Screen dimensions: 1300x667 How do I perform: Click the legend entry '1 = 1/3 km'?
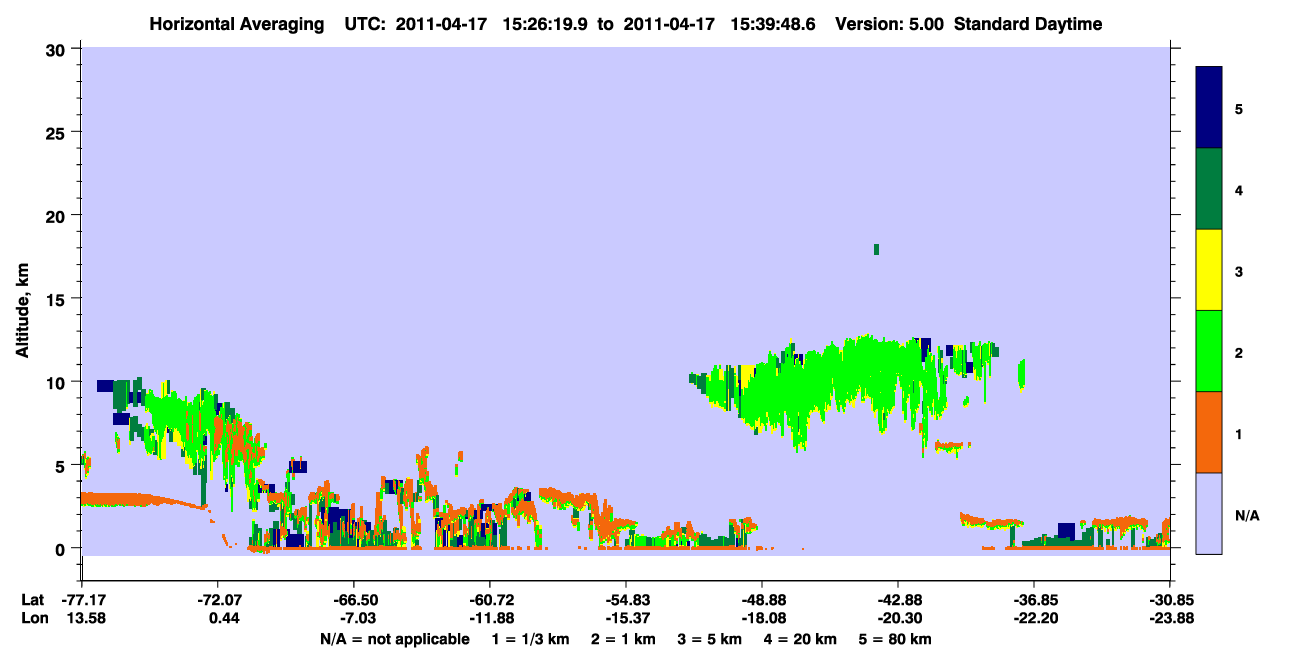pos(532,639)
